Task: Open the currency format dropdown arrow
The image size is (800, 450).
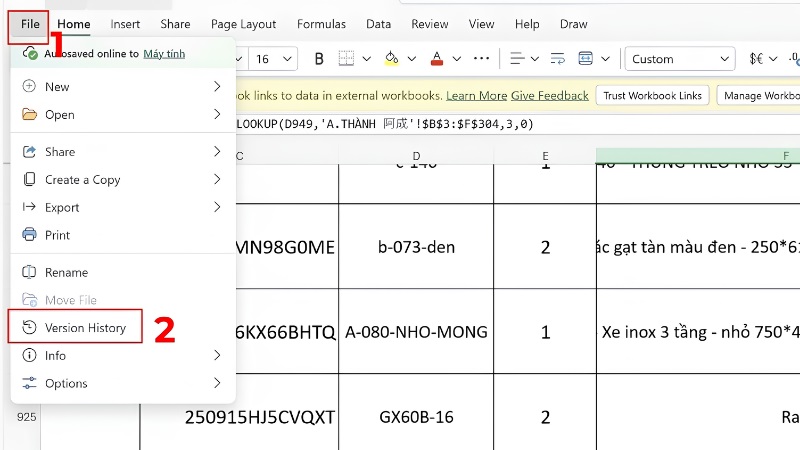Action: click(773, 59)
